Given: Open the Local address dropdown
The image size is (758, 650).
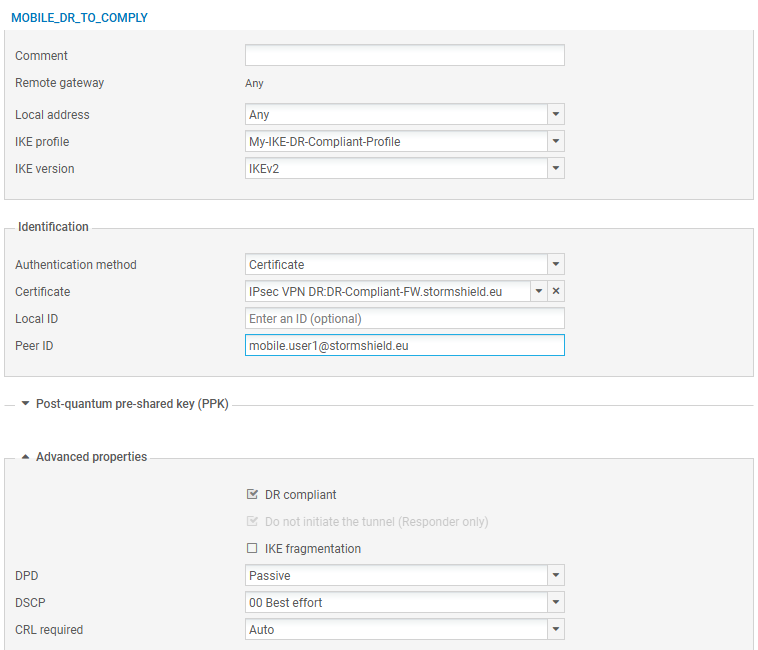Looking at the screenshot, I should click(x=556, y=115).
